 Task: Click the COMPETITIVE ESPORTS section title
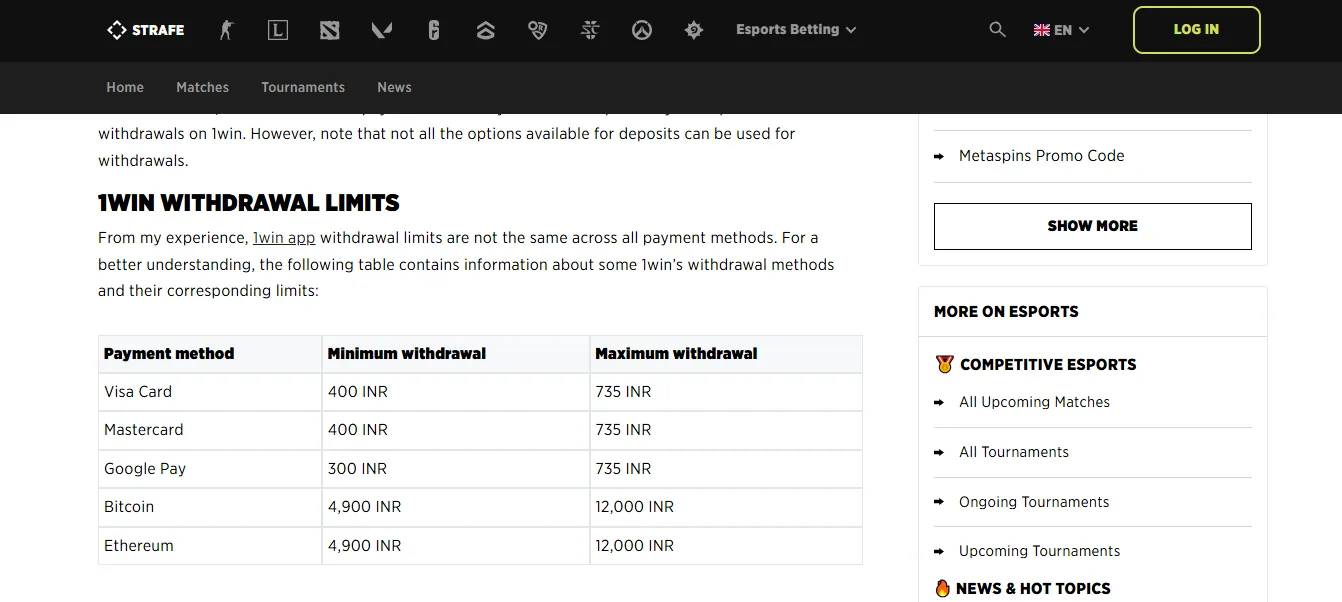[x=1048, y=365]
